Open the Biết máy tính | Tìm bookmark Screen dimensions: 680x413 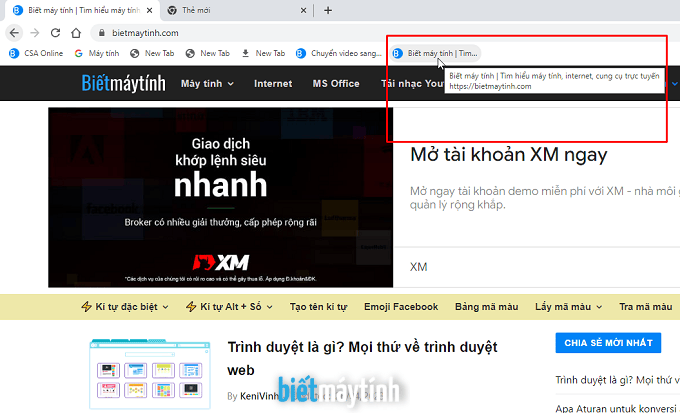point(435,53)
